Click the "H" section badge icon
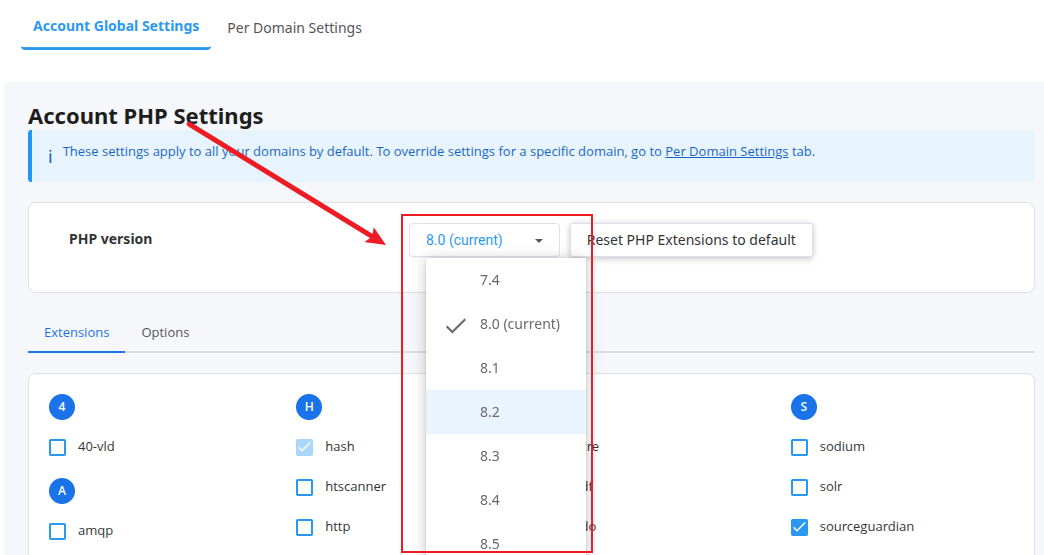The image size is (1044, 555). 309,407
